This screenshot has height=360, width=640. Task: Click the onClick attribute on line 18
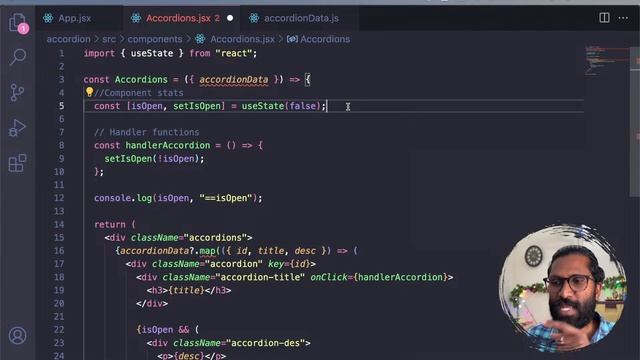tap(329, 277)
